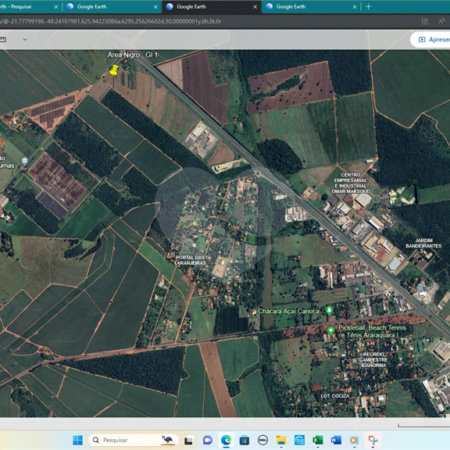Open Word from the taskbar
Image resolution: width=450 pixels, height=450 pixels.
336,440
